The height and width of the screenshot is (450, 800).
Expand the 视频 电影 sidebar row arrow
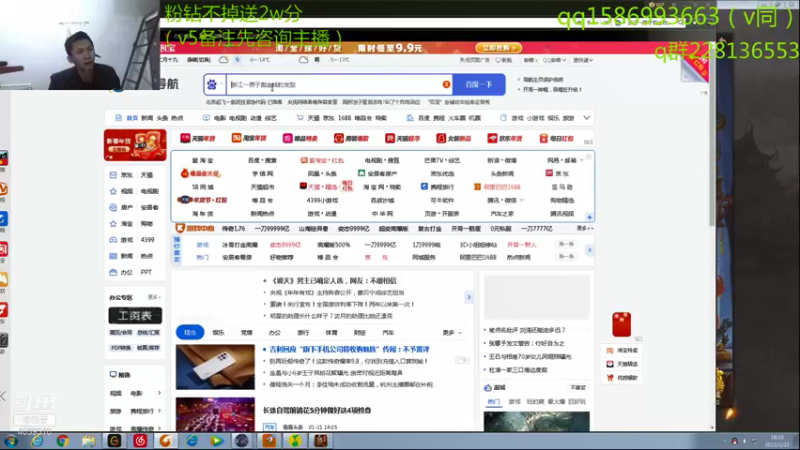tap(159, 393)
